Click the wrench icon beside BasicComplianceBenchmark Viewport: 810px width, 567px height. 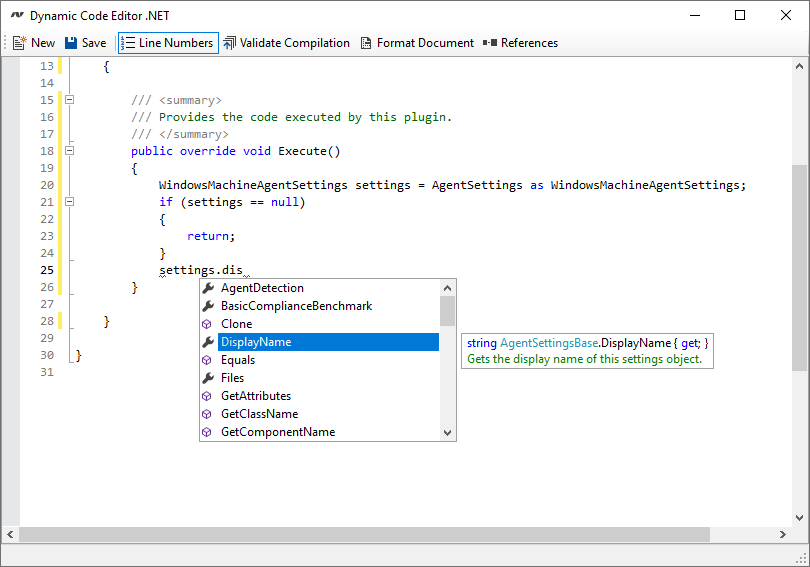pos(208,306)
